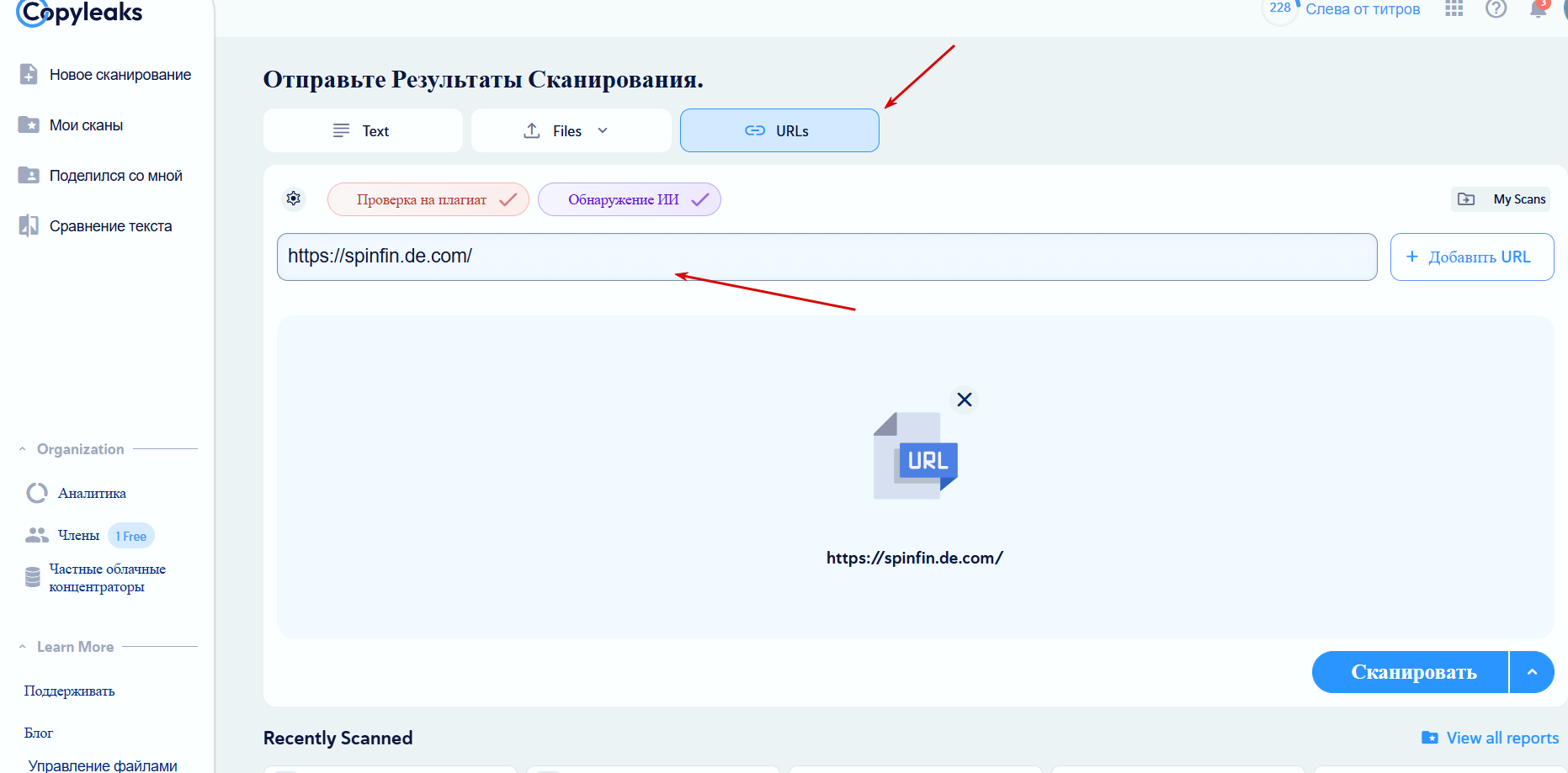Open the apps grid icon

[x=1454, y=9]
